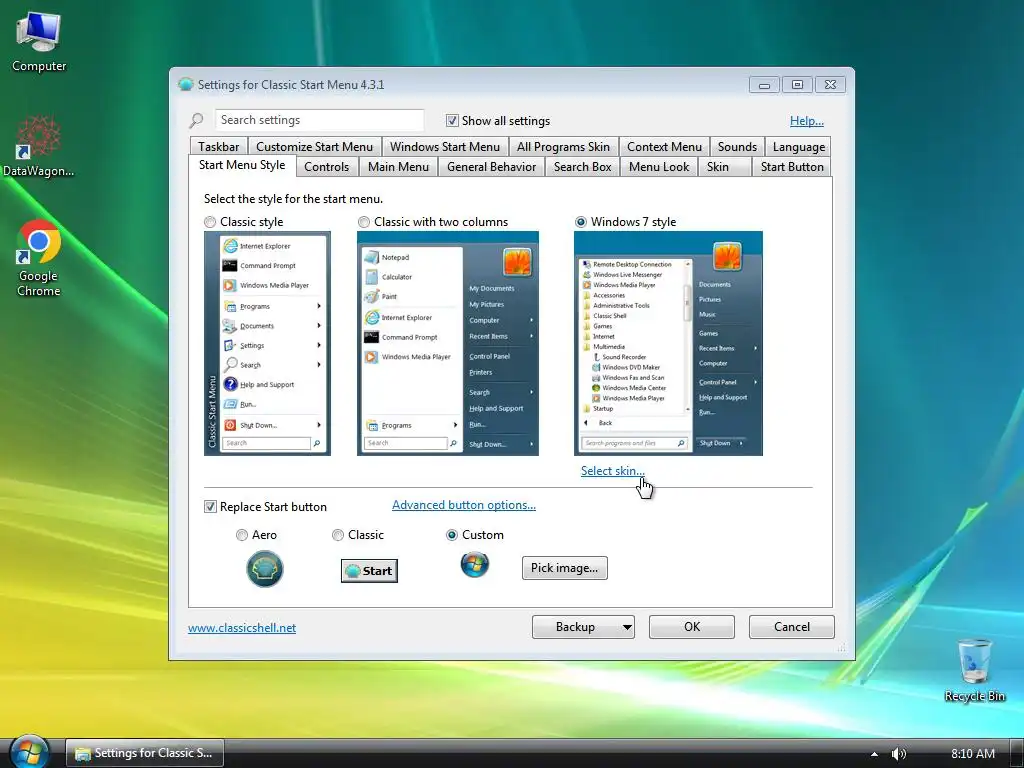Open the All Programs Skin tab

pyautogui.click(x=563, y=147)
